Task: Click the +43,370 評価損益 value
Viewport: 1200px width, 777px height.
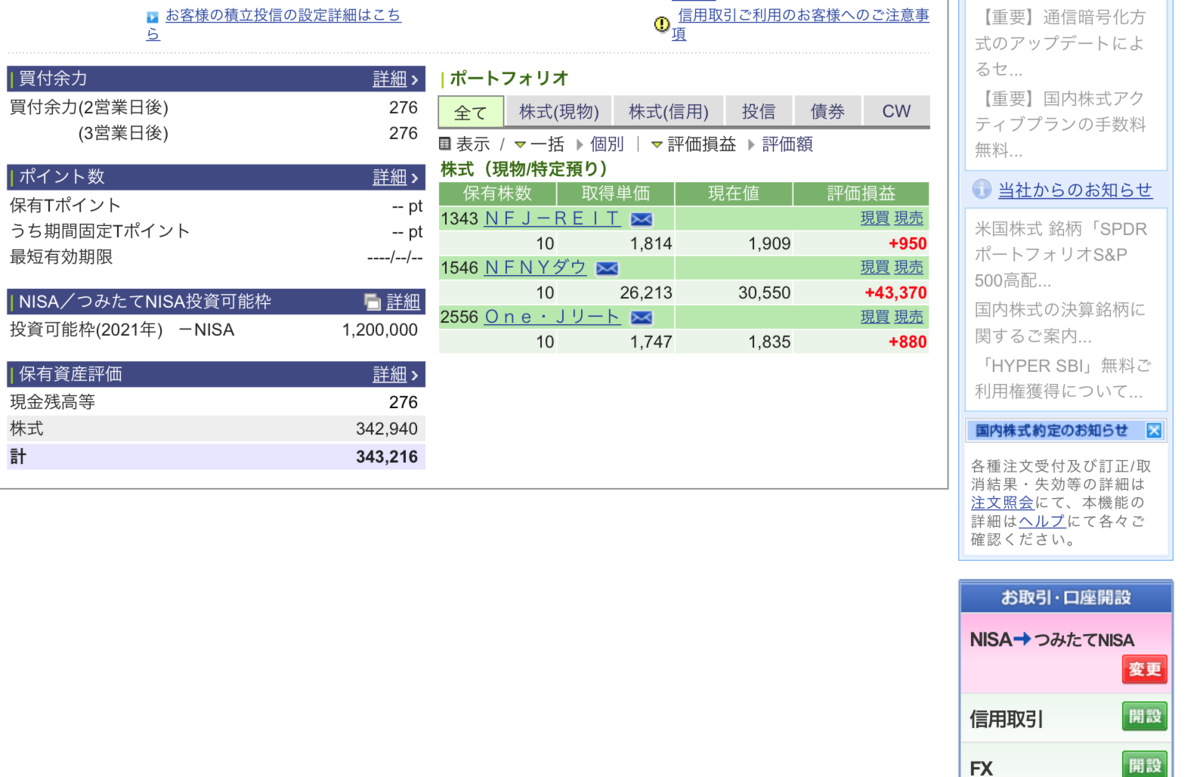Action: point(896,293)
